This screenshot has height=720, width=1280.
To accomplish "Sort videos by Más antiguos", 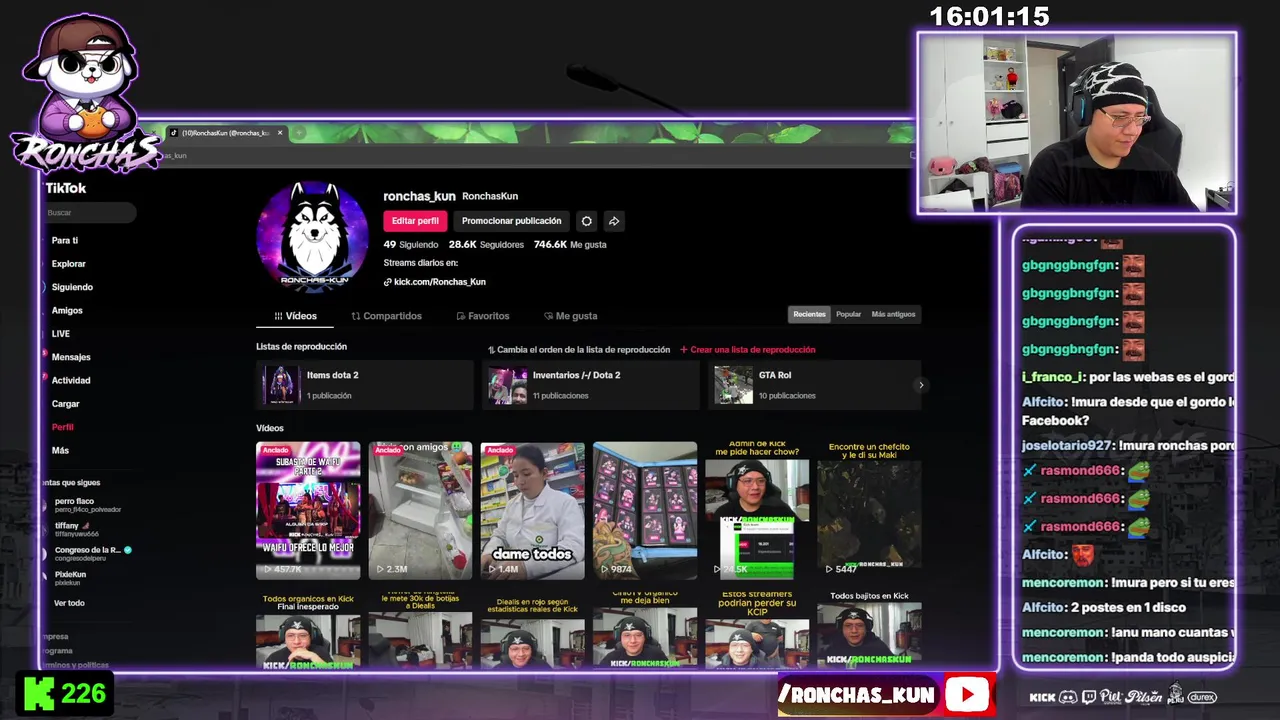I will coord(893,314).
